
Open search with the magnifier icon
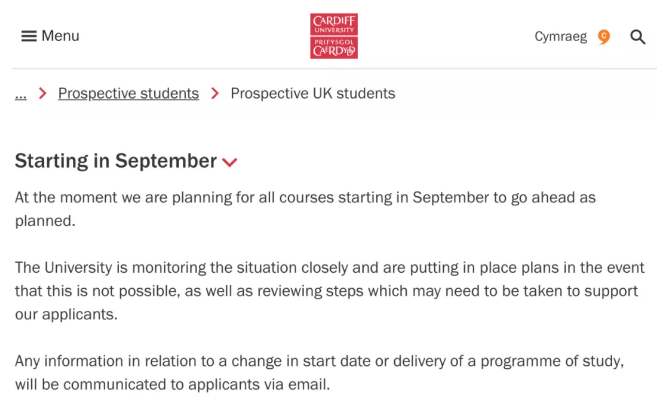pyautogui.click(x=638, y=37)
